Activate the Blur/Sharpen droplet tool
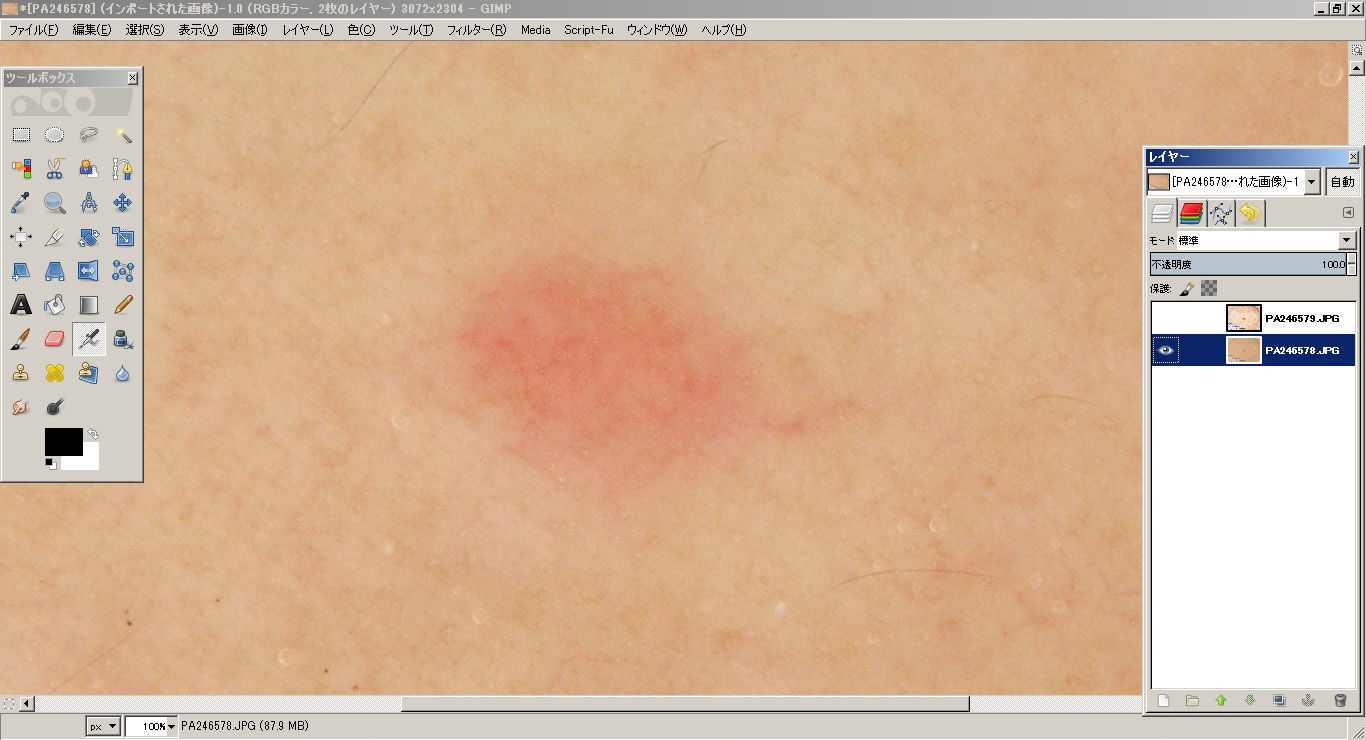Screen dimensions: 1366x740 [123, 373]
